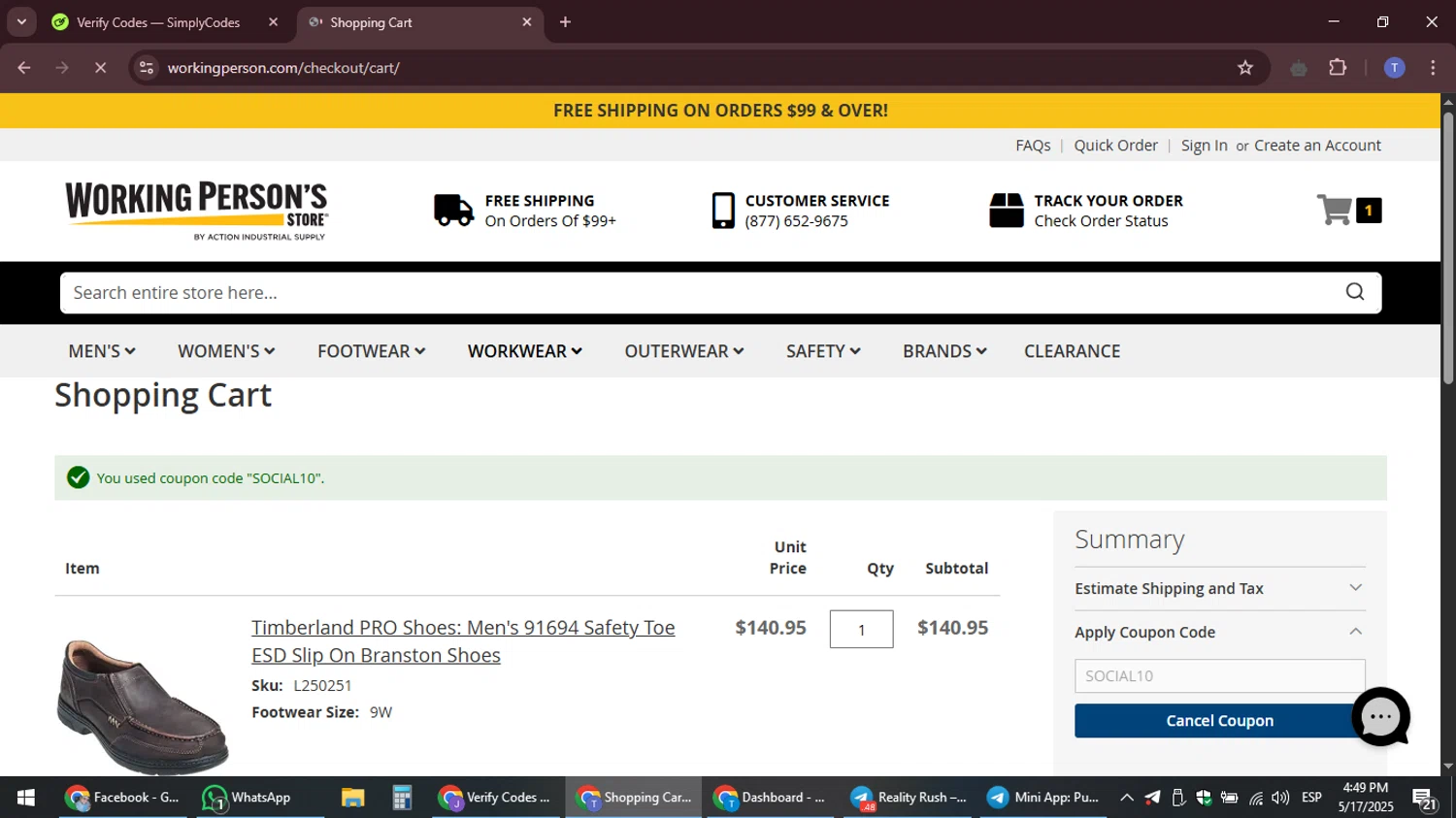1456x818 pixels.
Task: Click Check Order Status text
Action: [x=1101, y=221]
